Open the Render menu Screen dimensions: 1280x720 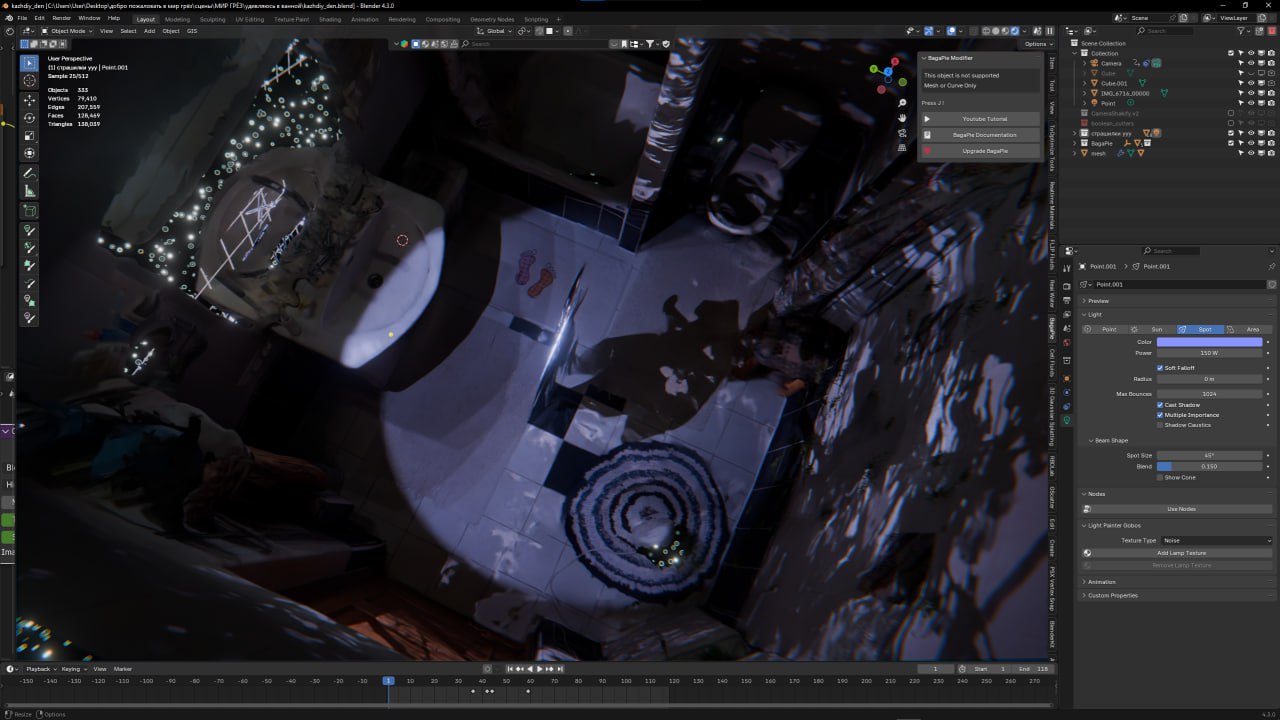[61, 18]
